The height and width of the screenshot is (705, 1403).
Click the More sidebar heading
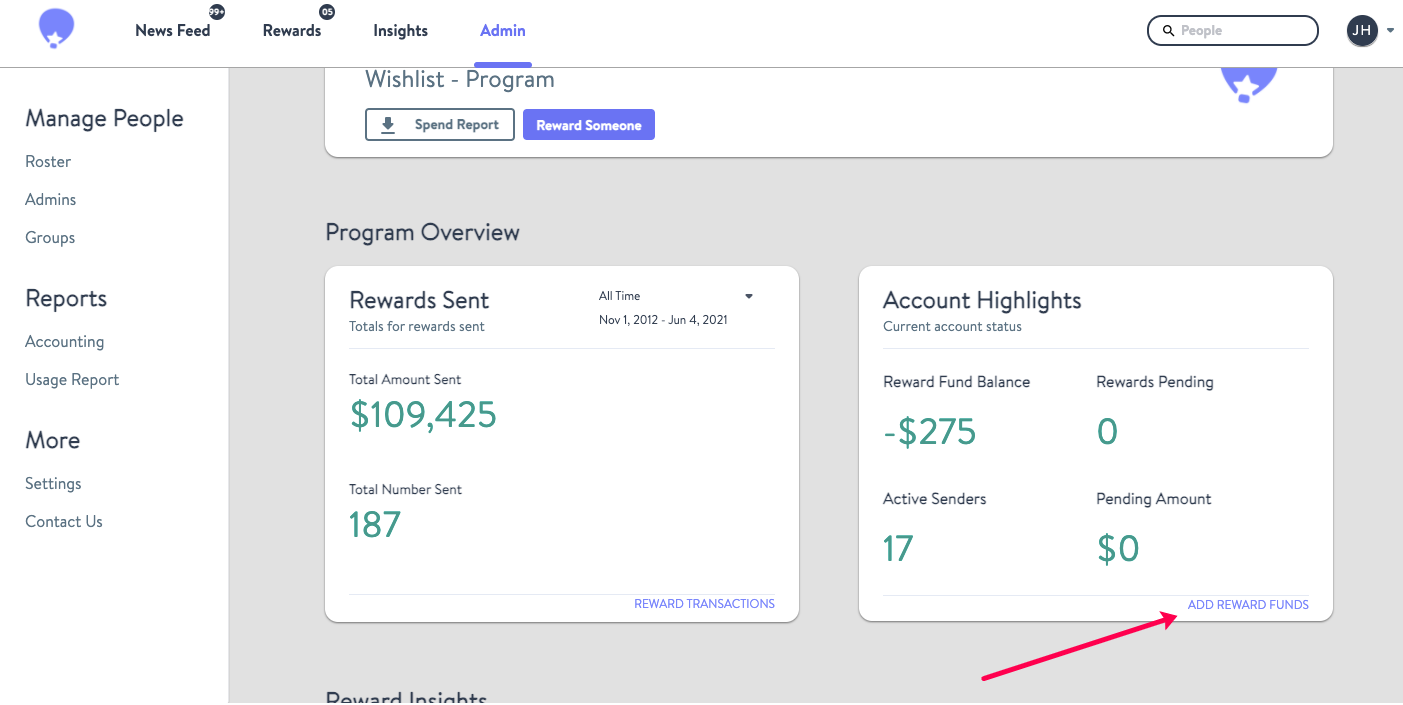(x=53, y=441)
